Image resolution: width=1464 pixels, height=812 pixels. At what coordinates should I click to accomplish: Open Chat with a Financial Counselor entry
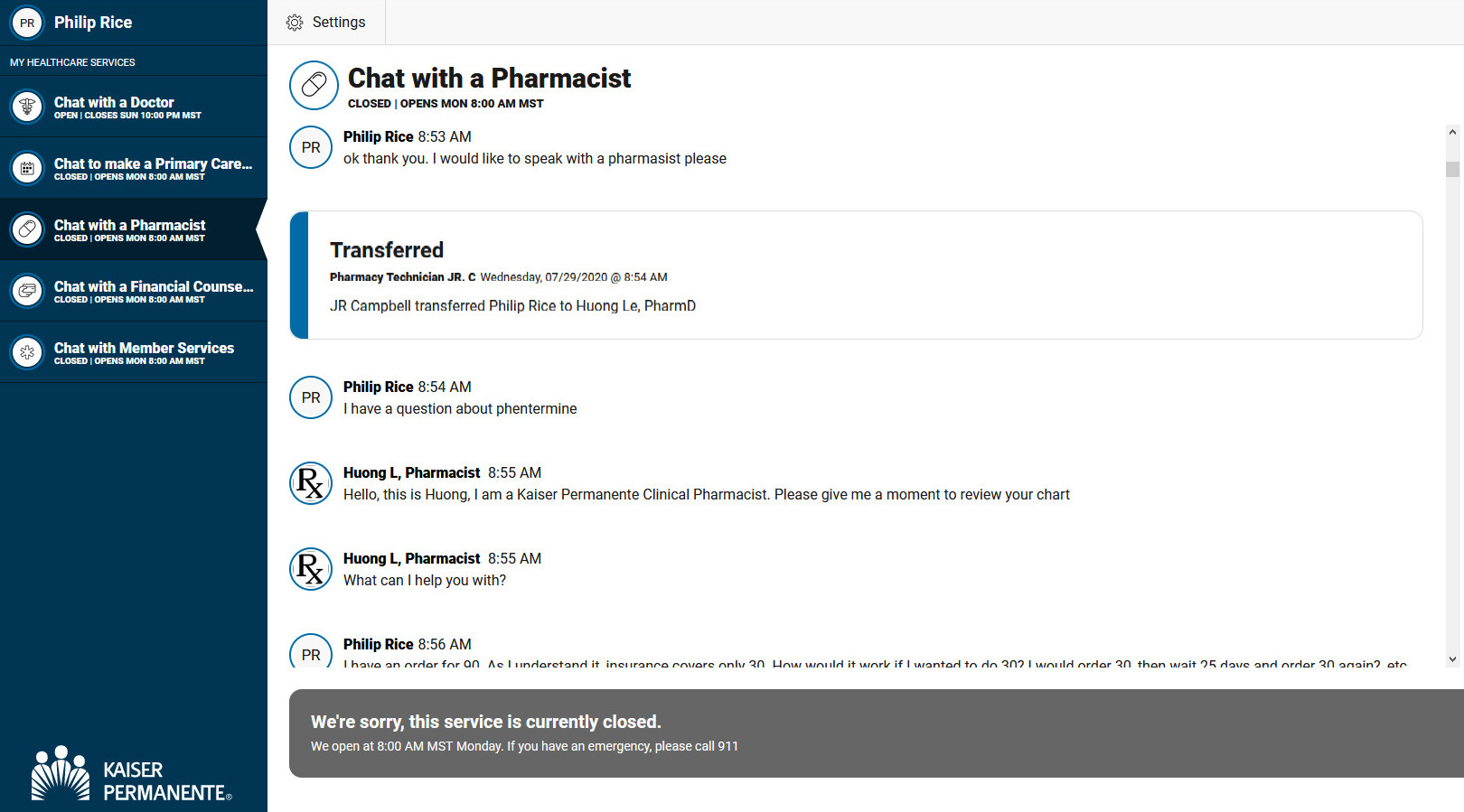(134, 291)
